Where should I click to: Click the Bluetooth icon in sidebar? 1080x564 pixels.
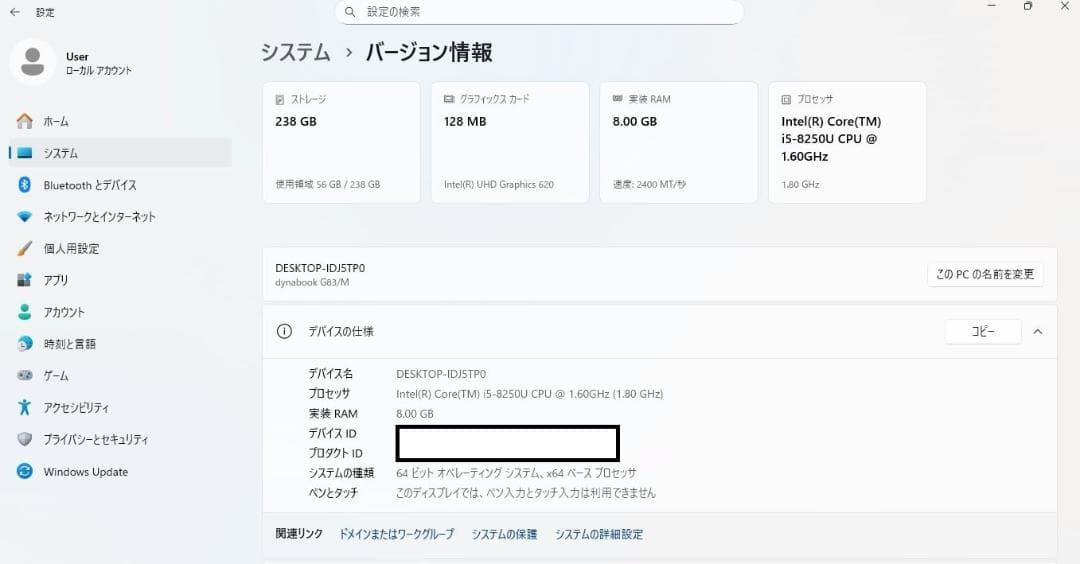click(25, 185)
